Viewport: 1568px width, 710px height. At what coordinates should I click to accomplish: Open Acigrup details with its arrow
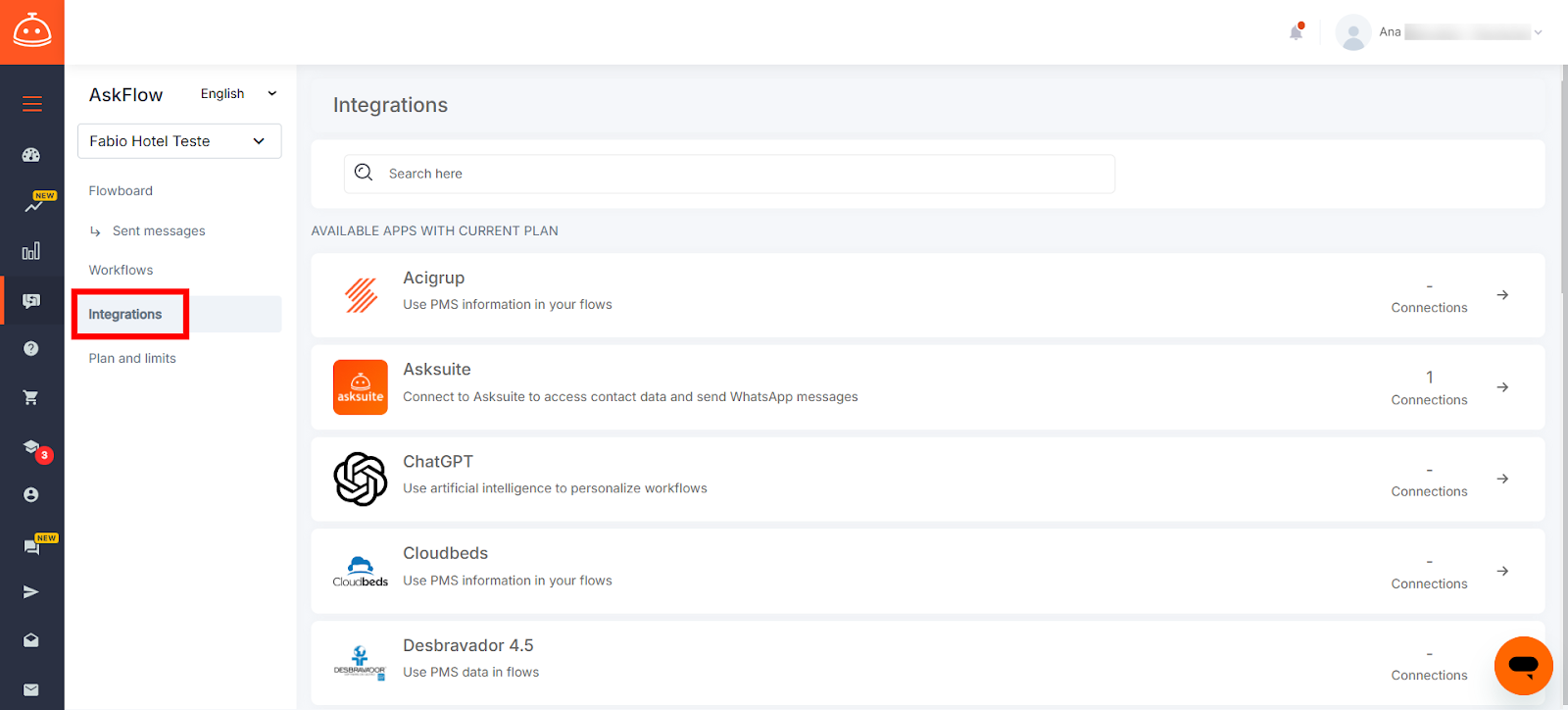pos(1502,295)
